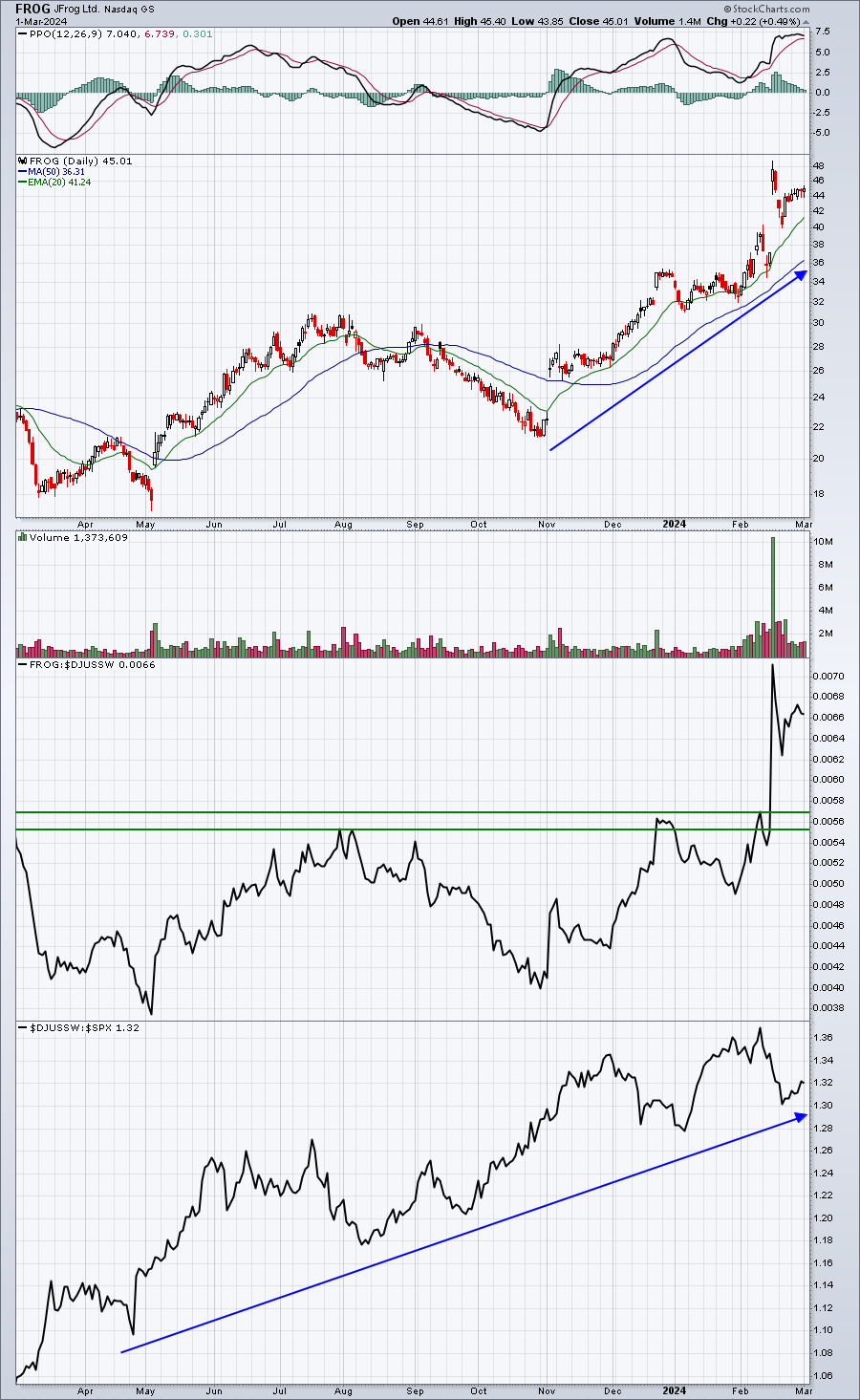Click the Mar label on the bottom axis
This screenshot has width=860, height=1400.
coord(803,1391)
